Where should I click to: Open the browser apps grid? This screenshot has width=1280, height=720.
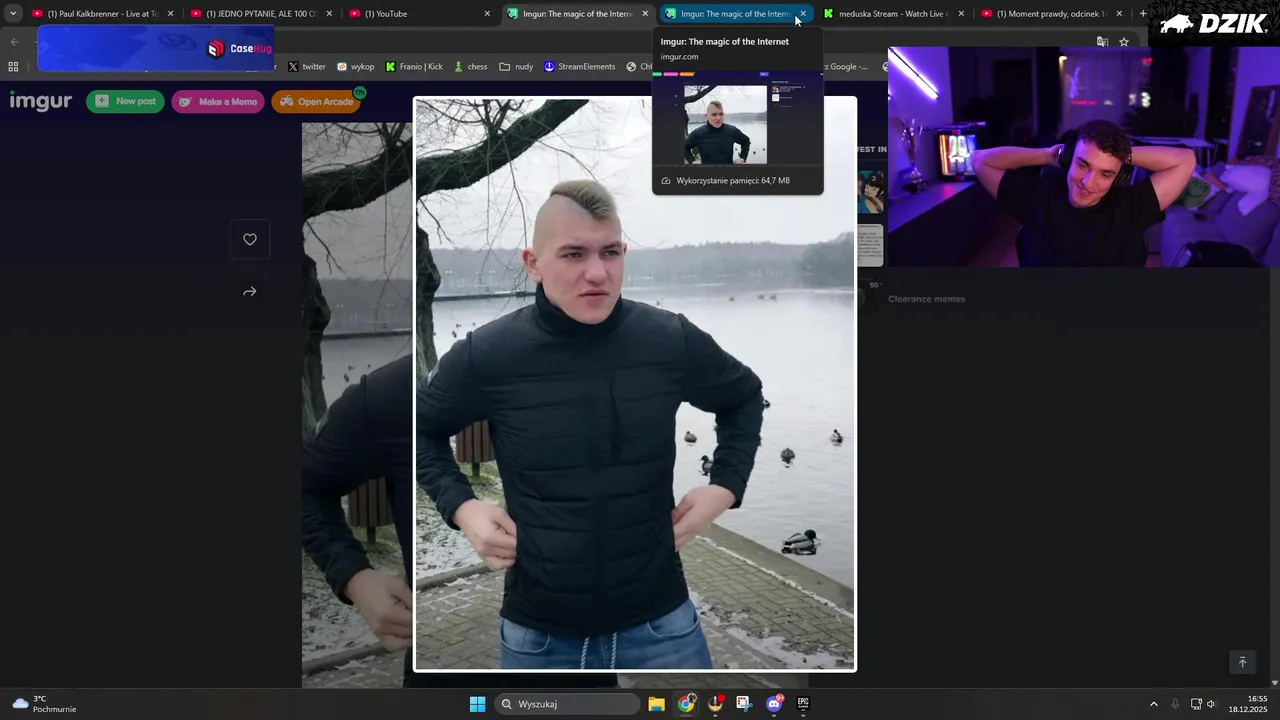pos(13,67)
